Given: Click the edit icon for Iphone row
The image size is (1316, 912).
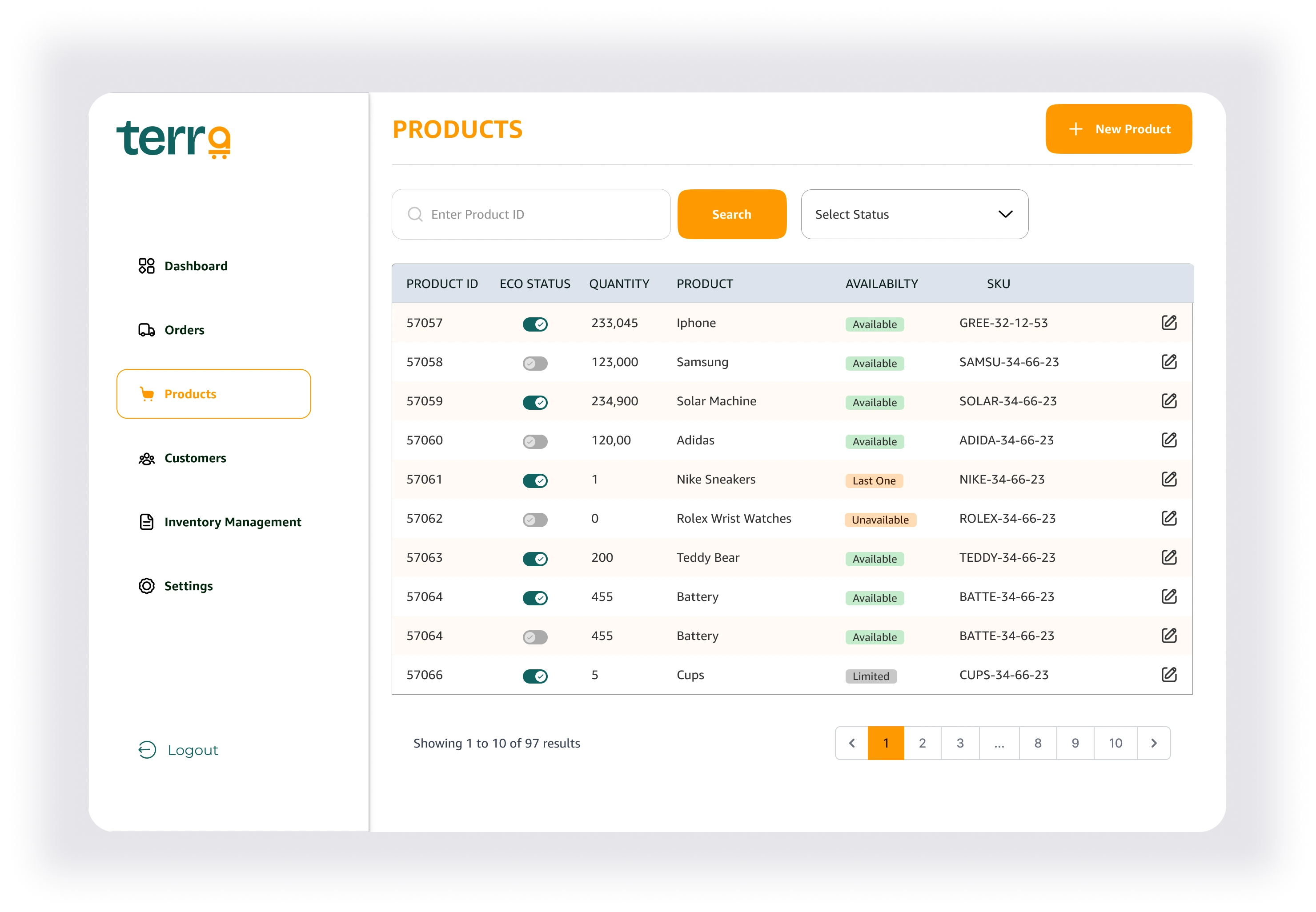Looking at the screenshot, I should click(1168, 323).
